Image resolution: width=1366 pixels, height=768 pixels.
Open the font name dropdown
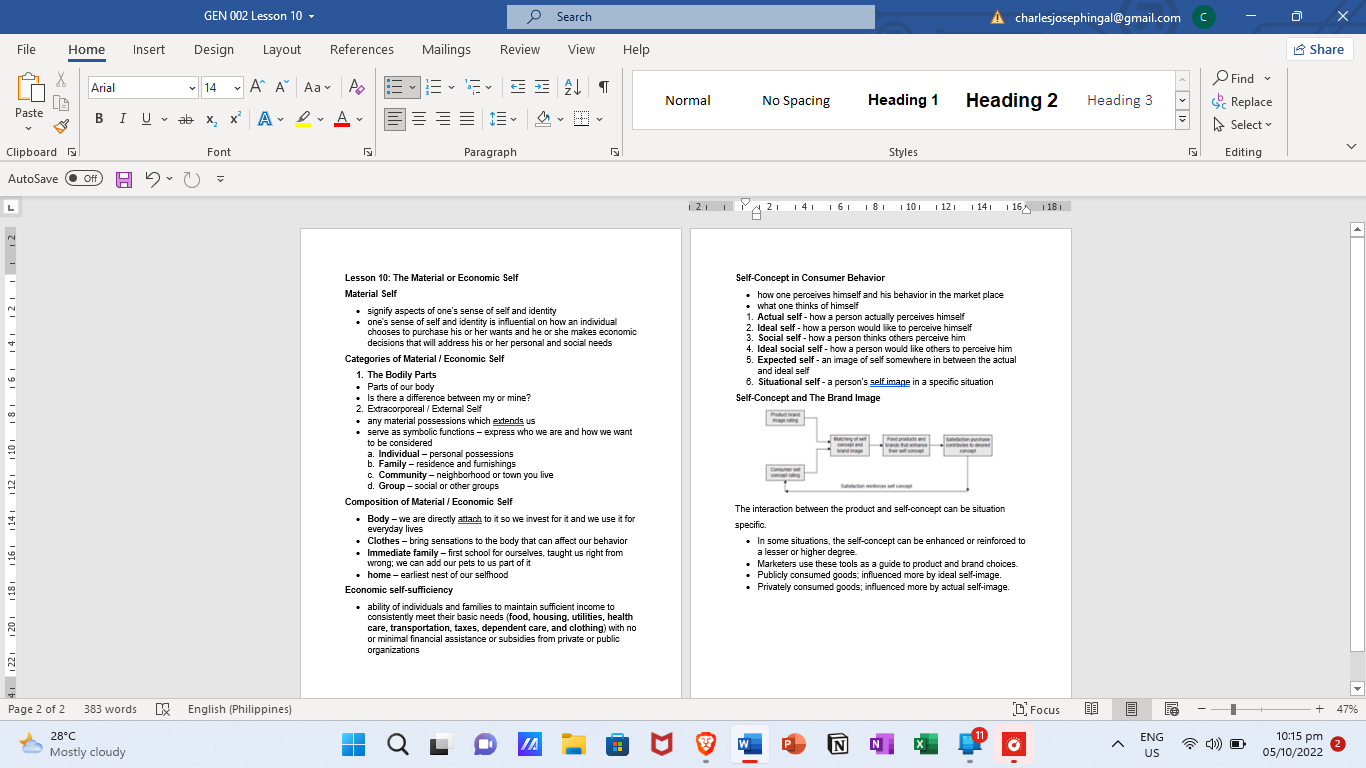192,88
